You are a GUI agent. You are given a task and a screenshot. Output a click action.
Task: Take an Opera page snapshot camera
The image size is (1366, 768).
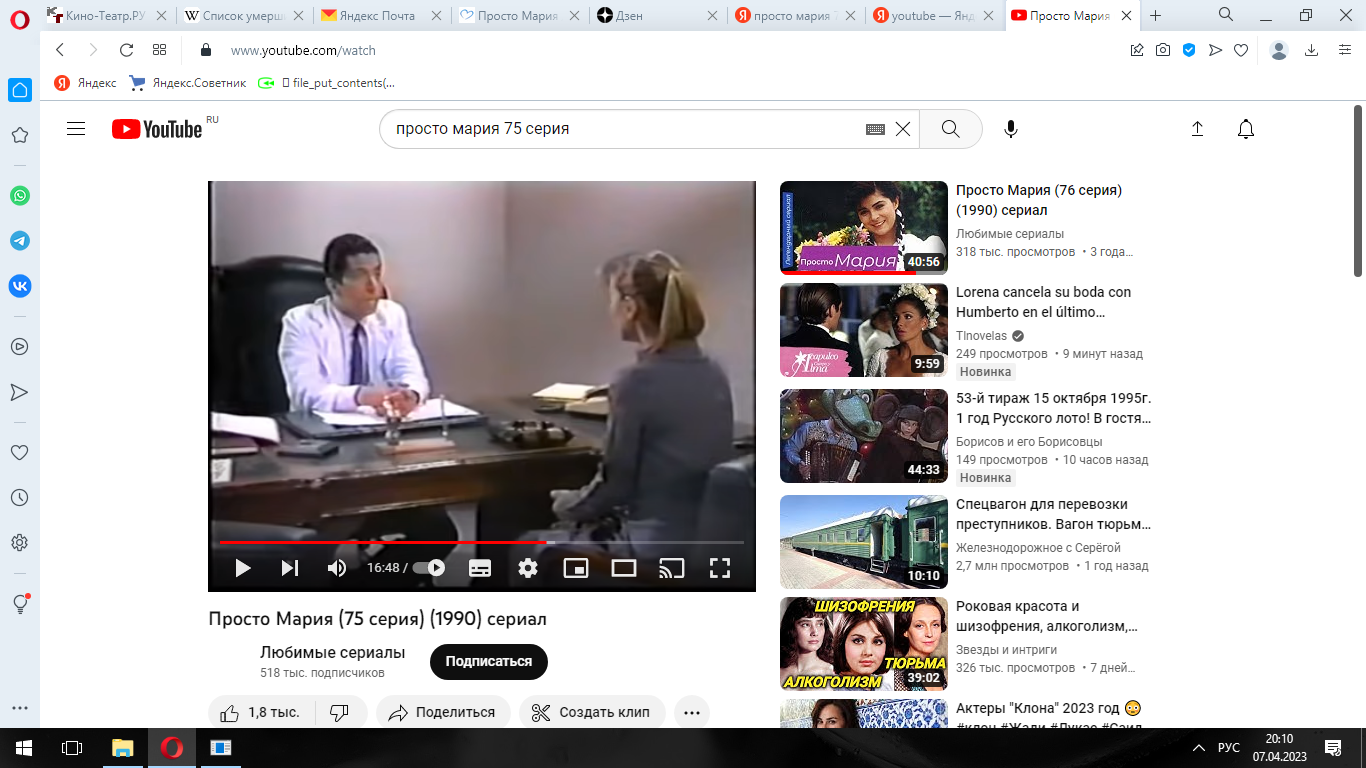1163,50
